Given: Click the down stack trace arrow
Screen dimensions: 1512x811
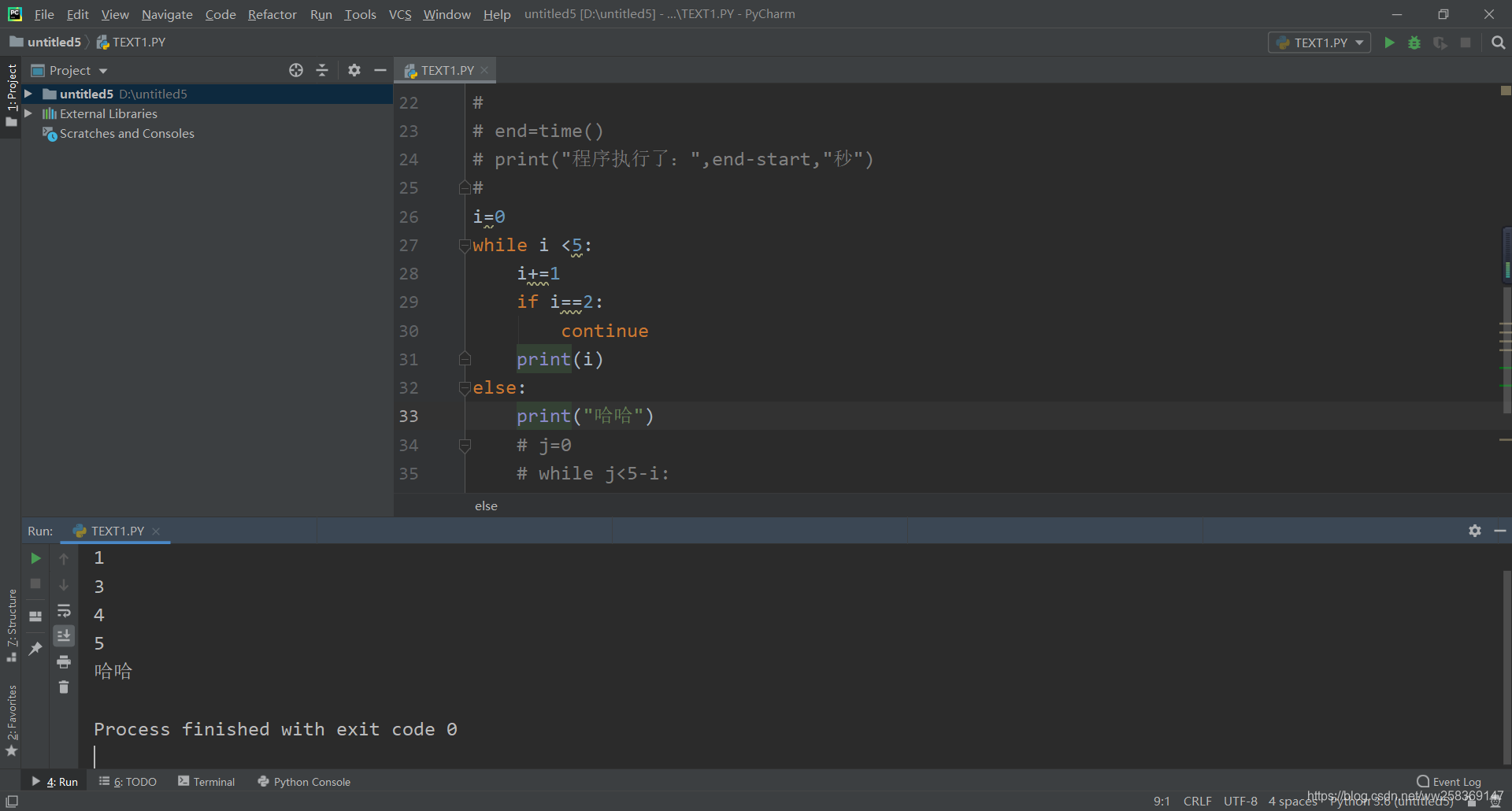Looking at the screenshot, I should pyautogui.click(x=64, y=584).
